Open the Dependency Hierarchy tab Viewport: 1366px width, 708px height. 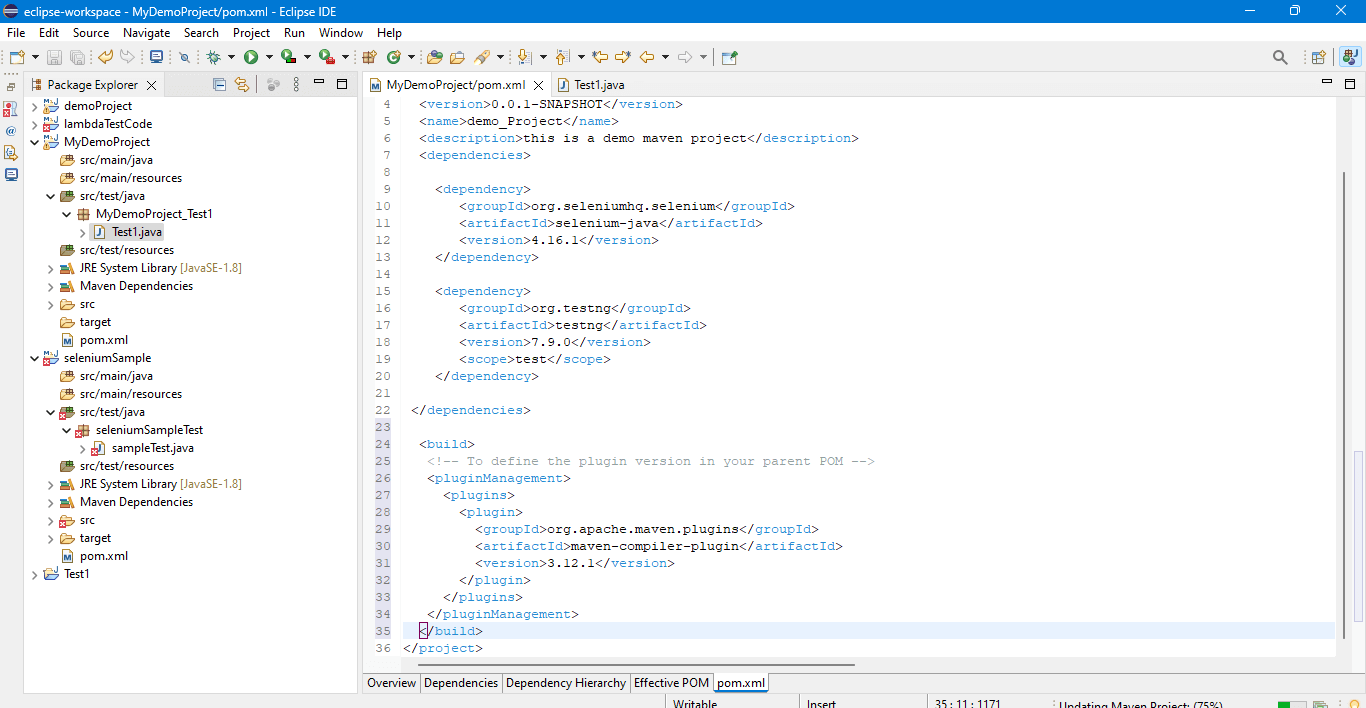[x=565, y=683]
